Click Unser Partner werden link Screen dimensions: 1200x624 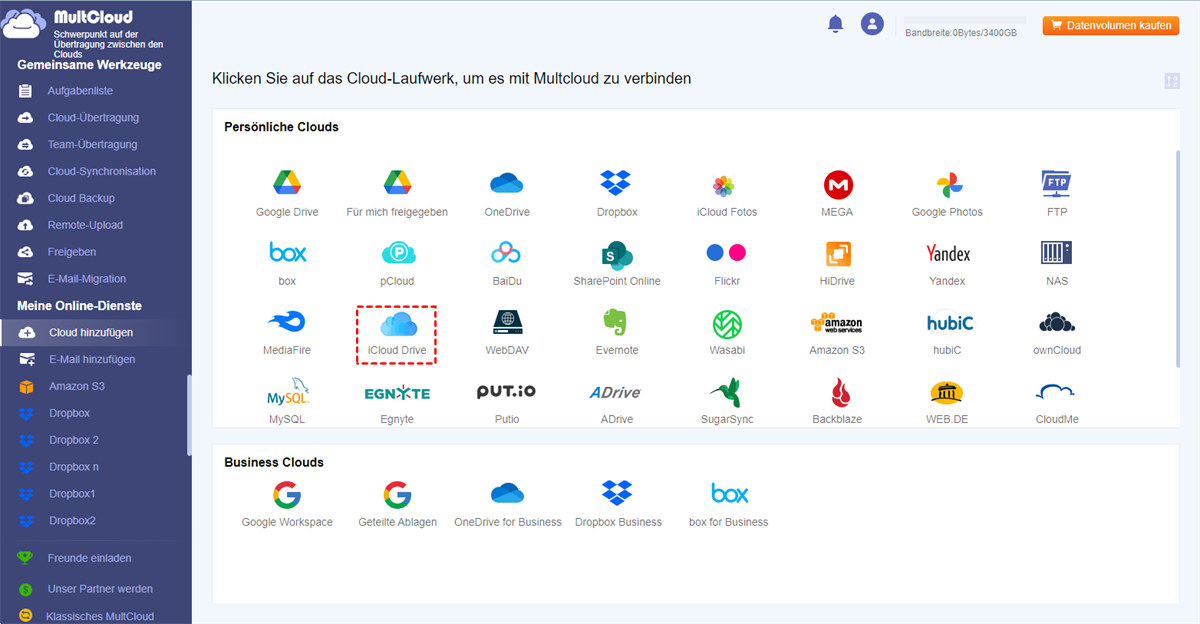click(x=100, y=590)
